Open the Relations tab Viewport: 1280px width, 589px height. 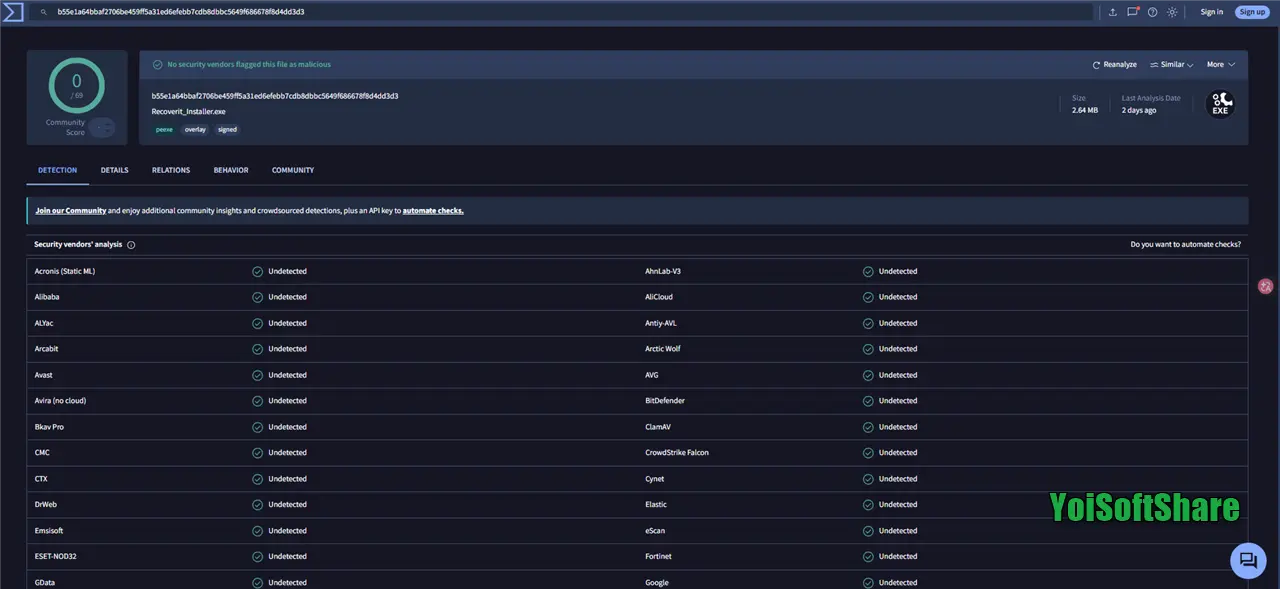(171, 170)
